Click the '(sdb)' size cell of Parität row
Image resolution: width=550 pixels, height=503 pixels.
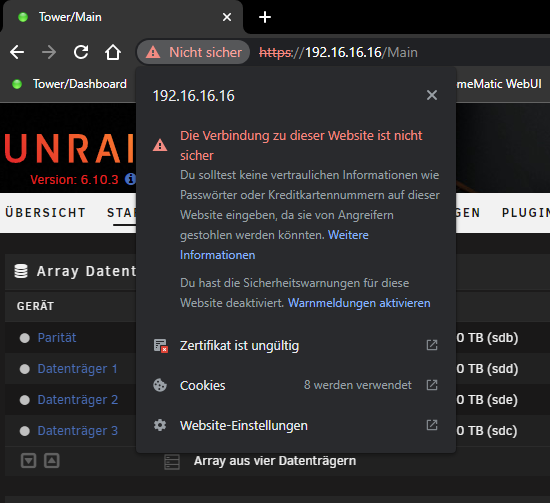point(487,338)
